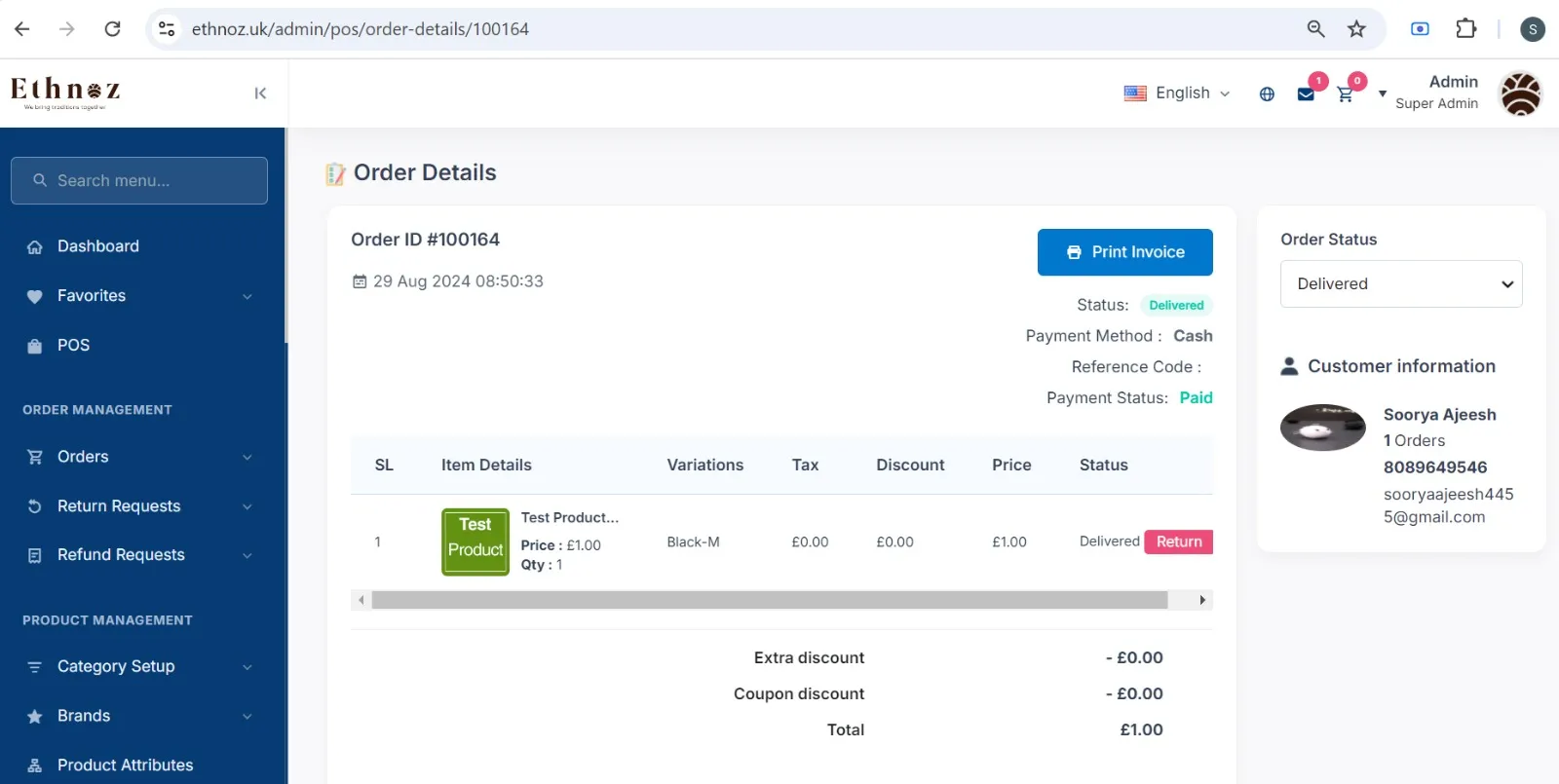Click the horizontal table scrollbar
This screenshot has width=1559, height=784.
click(770, 600)
